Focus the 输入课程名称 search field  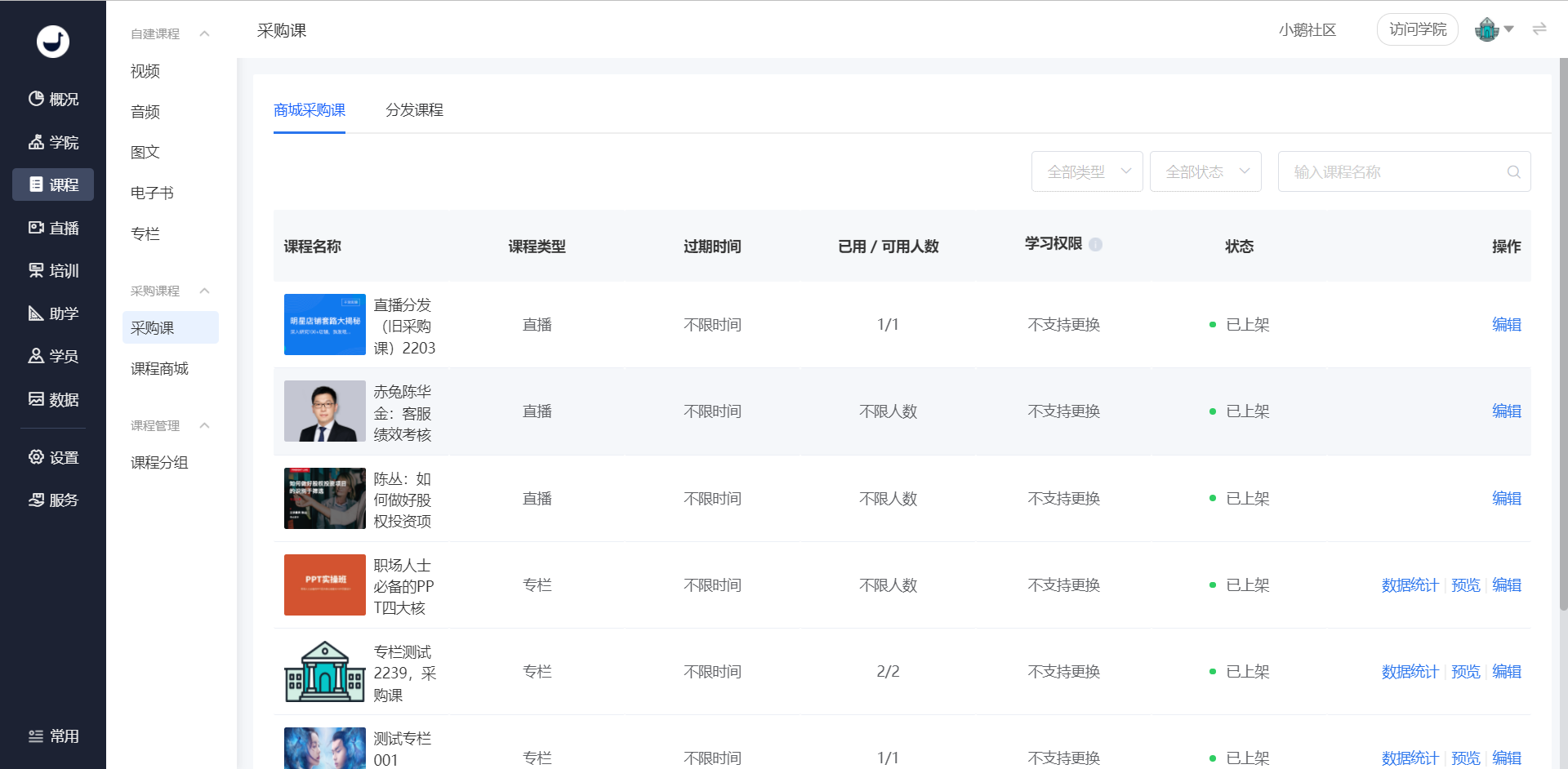1405,171
